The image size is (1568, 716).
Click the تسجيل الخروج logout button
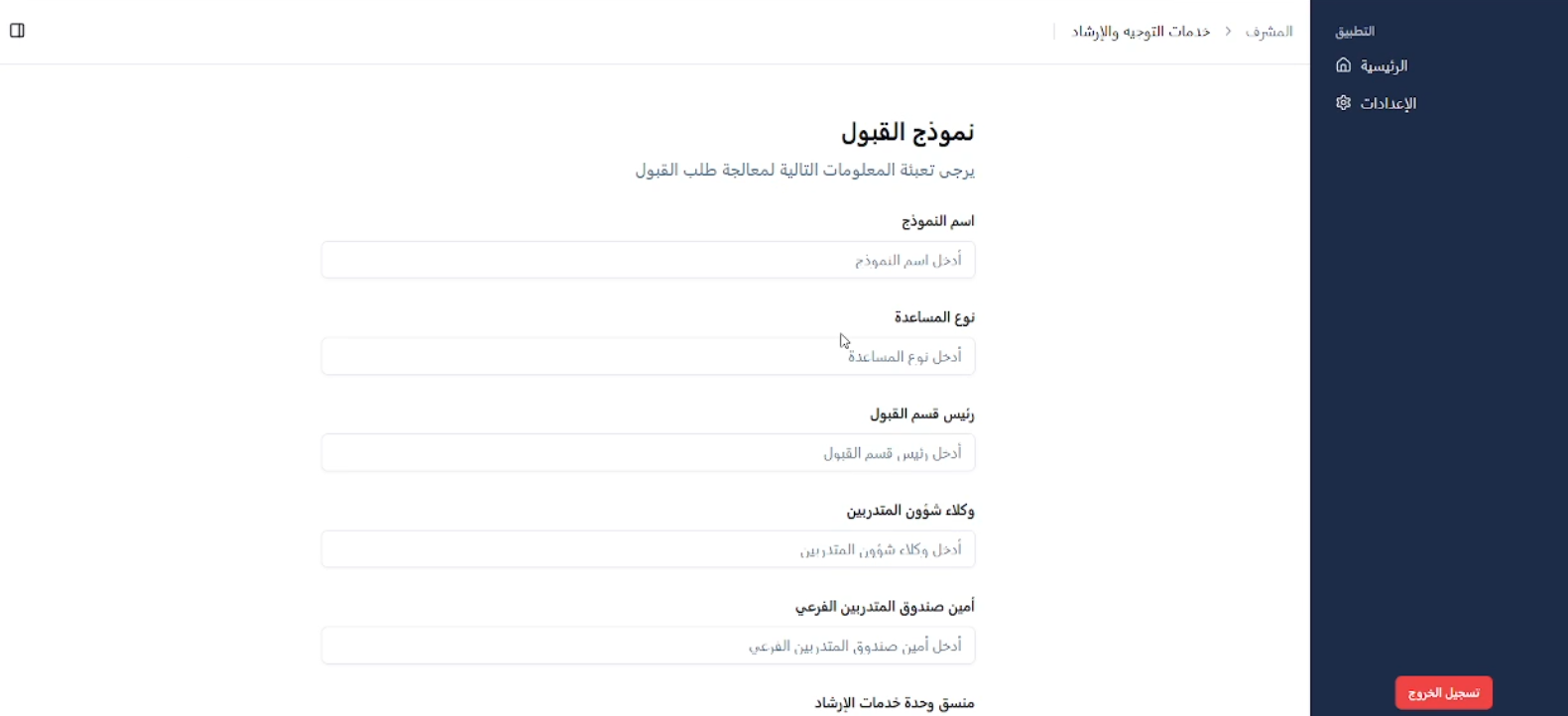tap(1443, 692)
